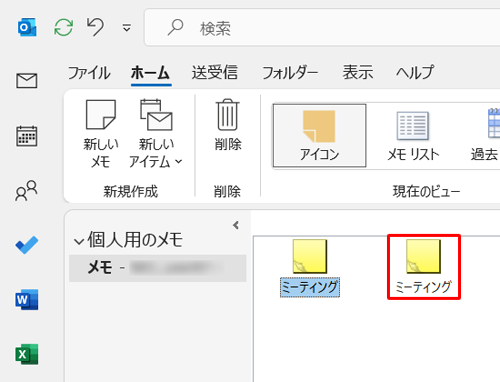Open the To Do checkmark icon
Viewport: 500px width, 382px height.
27,245
